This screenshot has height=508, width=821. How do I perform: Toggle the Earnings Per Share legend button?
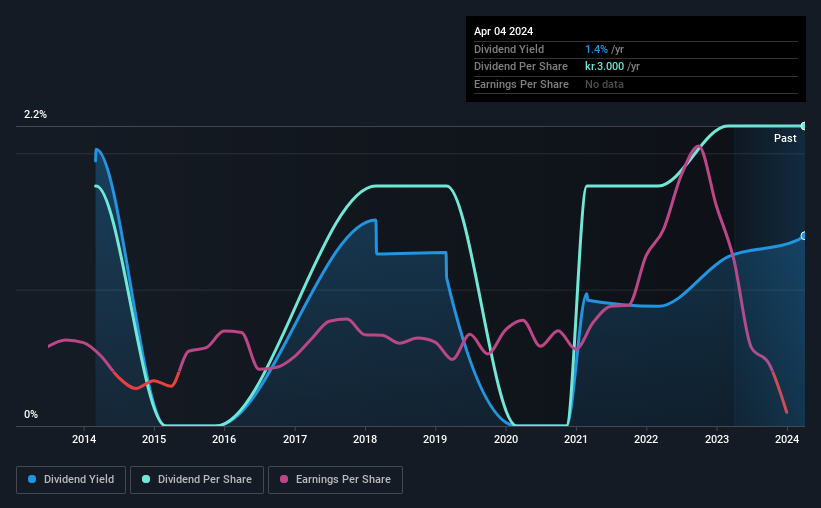[x=335, y=480]
